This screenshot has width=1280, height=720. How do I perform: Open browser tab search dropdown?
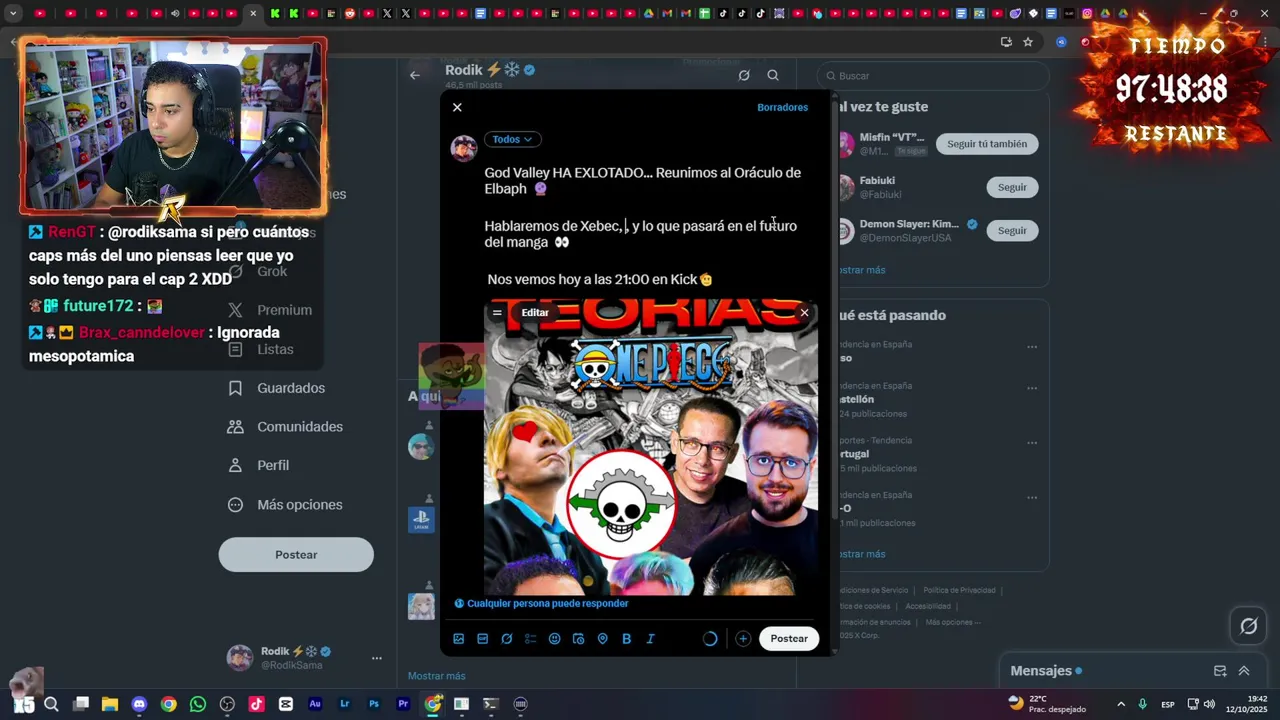(x=13, y=14)
